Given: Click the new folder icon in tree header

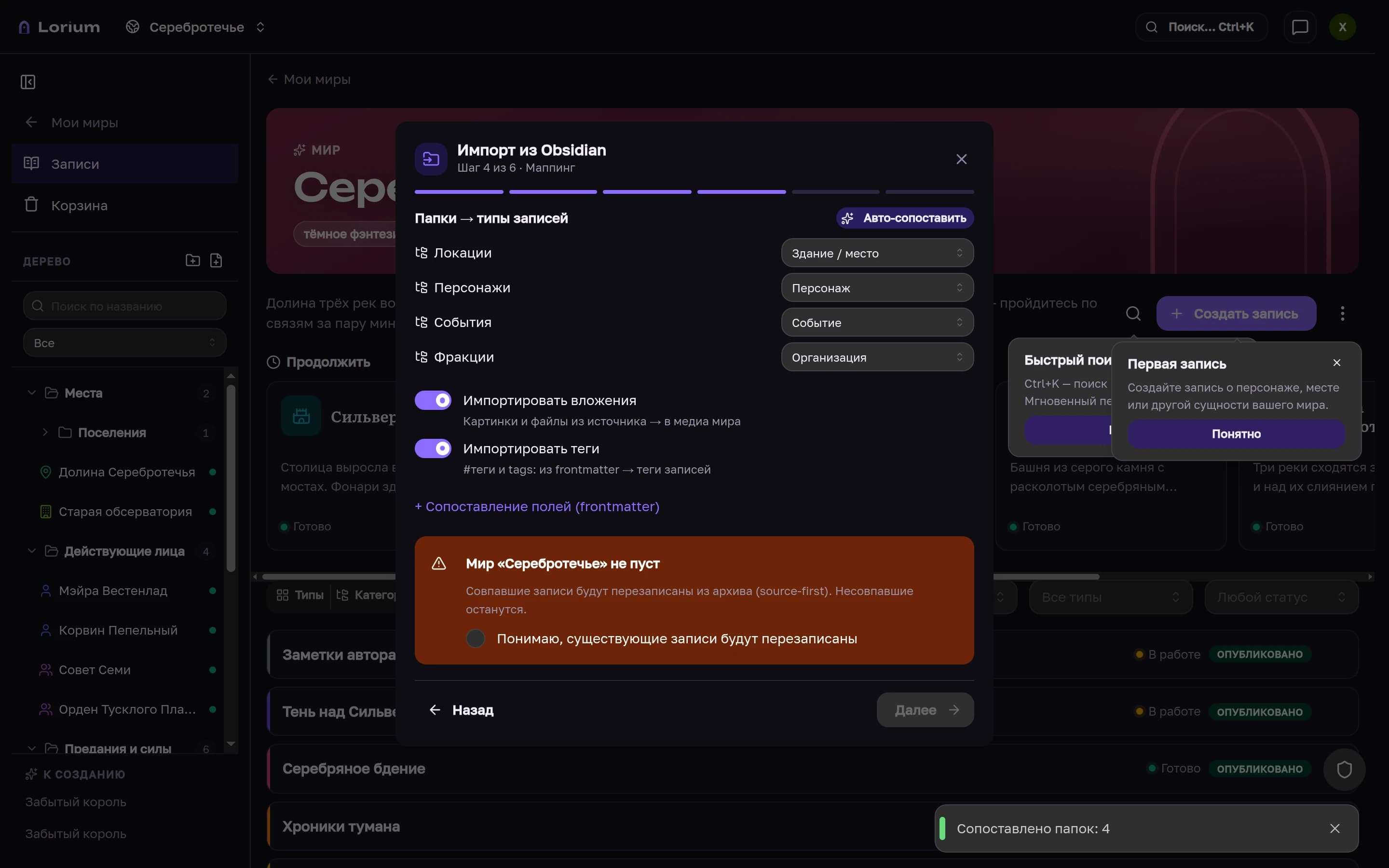Looking at the screenshot, I should 193,260.
